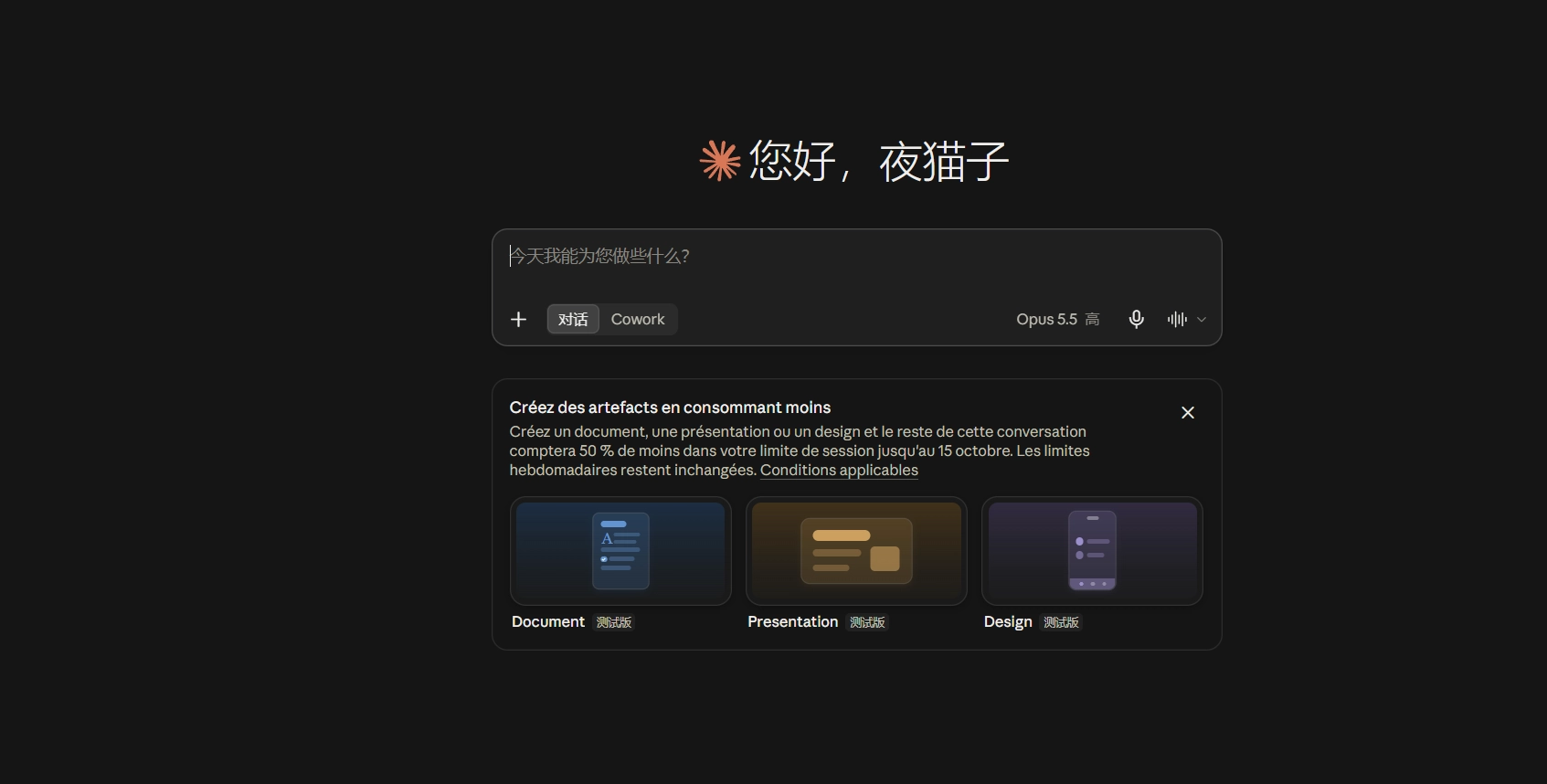Click the Design label text
The height and width of the screenshot is (784, 1547).
[x=1008, y=621]
